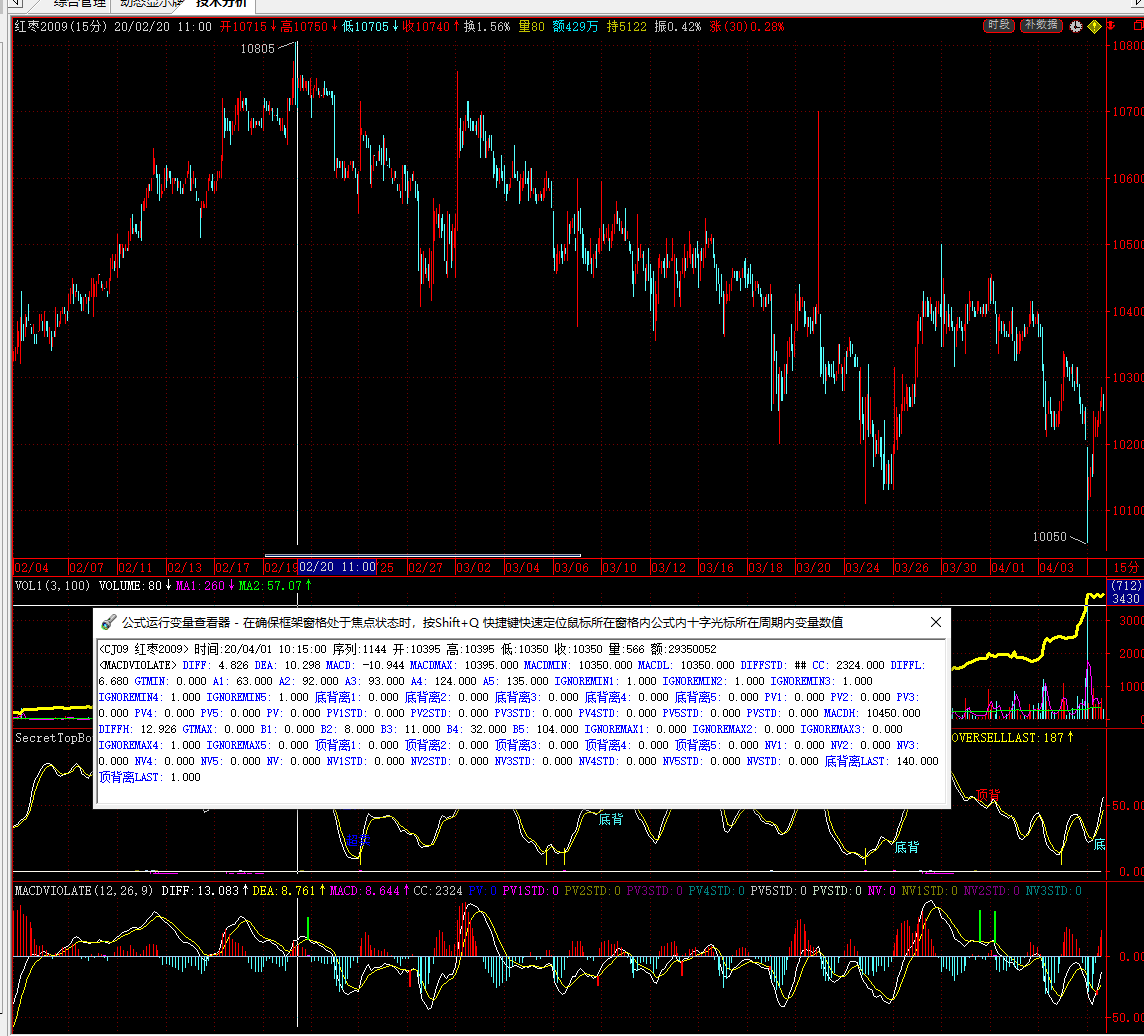The height and width of the screenshot is (1036, 1144).
Task: Jump to the 03/18 date marker
Action: coord(765,568)
